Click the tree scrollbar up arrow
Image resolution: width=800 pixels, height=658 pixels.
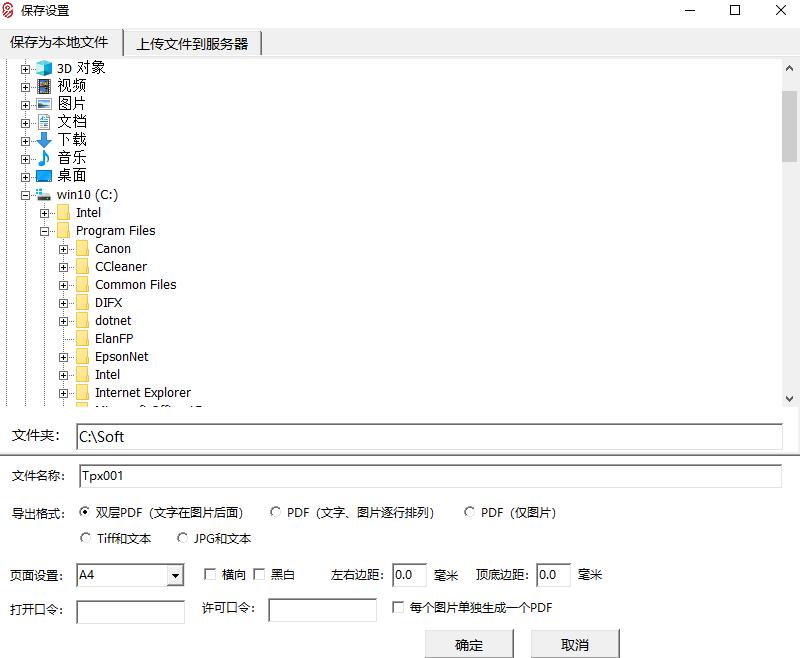(789, 68)
